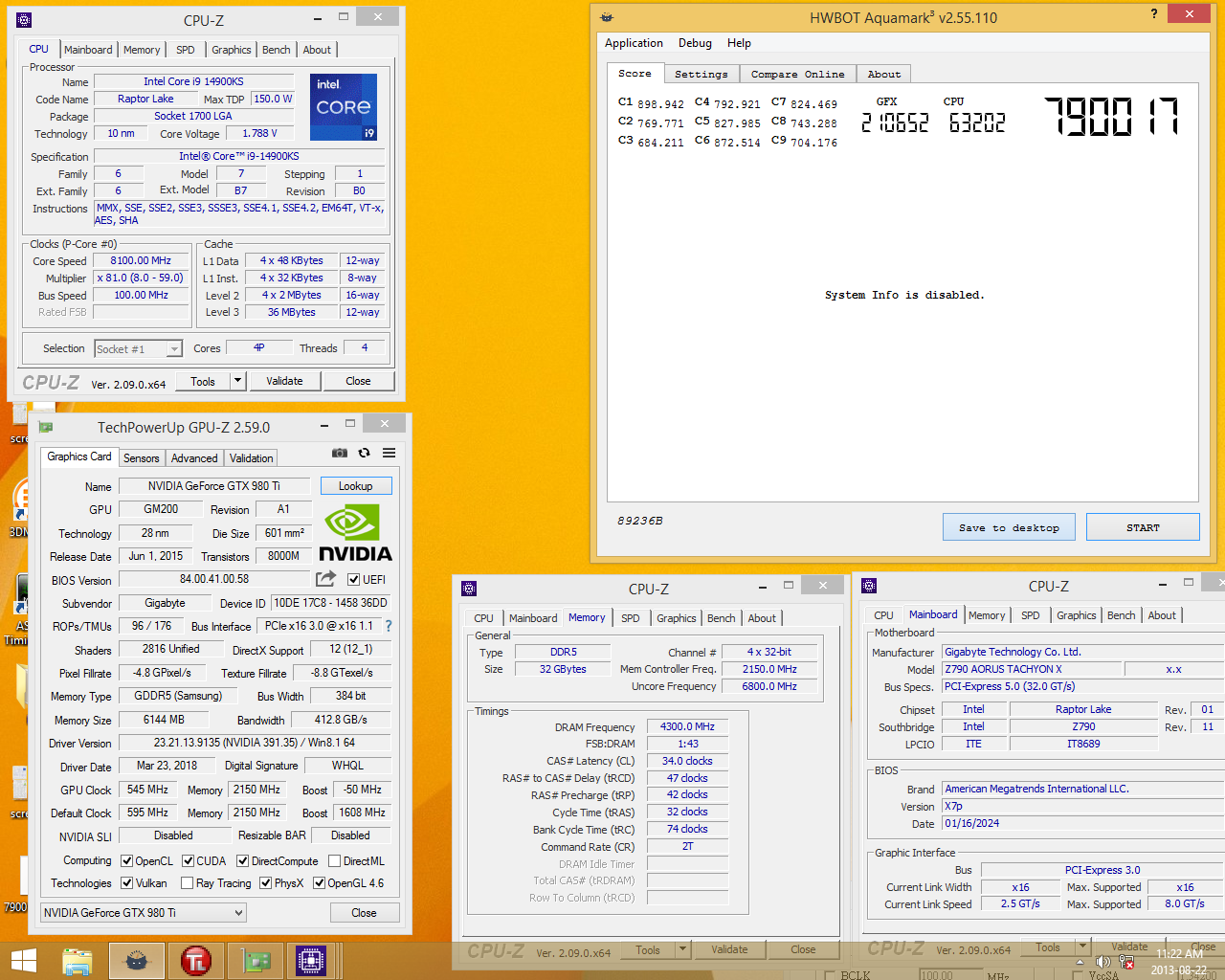
Task: Open Settings tab in HWBOT Aquamark
Action: click(702, 74)
